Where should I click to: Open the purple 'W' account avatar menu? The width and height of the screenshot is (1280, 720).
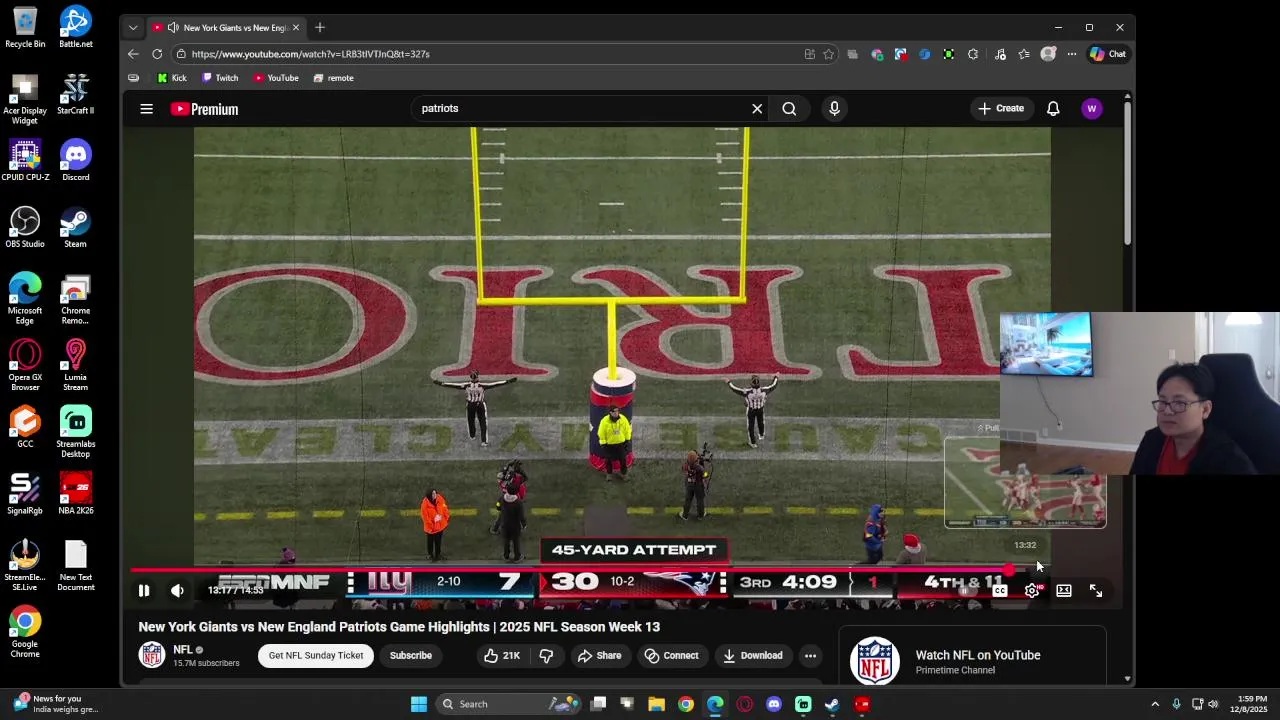(x=1091, y=108)
